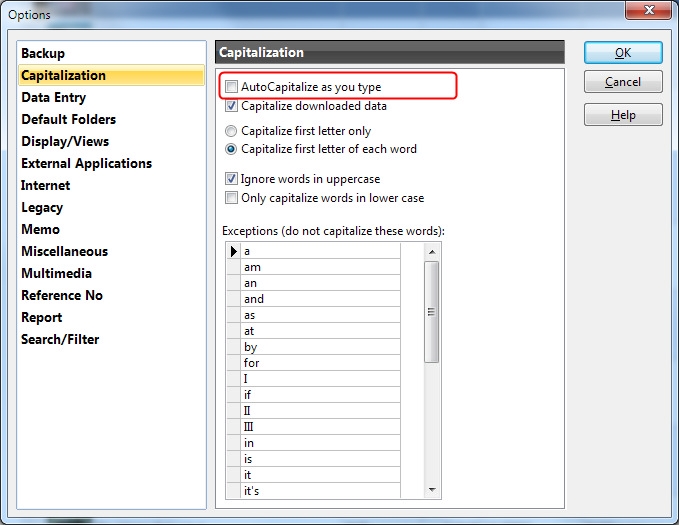Open Help for this dialog
The image size is (679, 525).
pyautogui.click(x=623, y=115)
